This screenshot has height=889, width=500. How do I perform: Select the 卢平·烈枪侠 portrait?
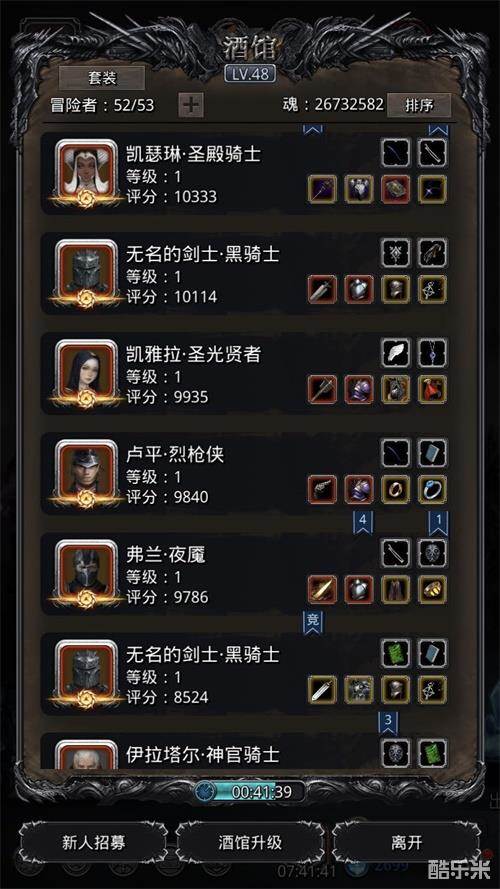(86, 472)
